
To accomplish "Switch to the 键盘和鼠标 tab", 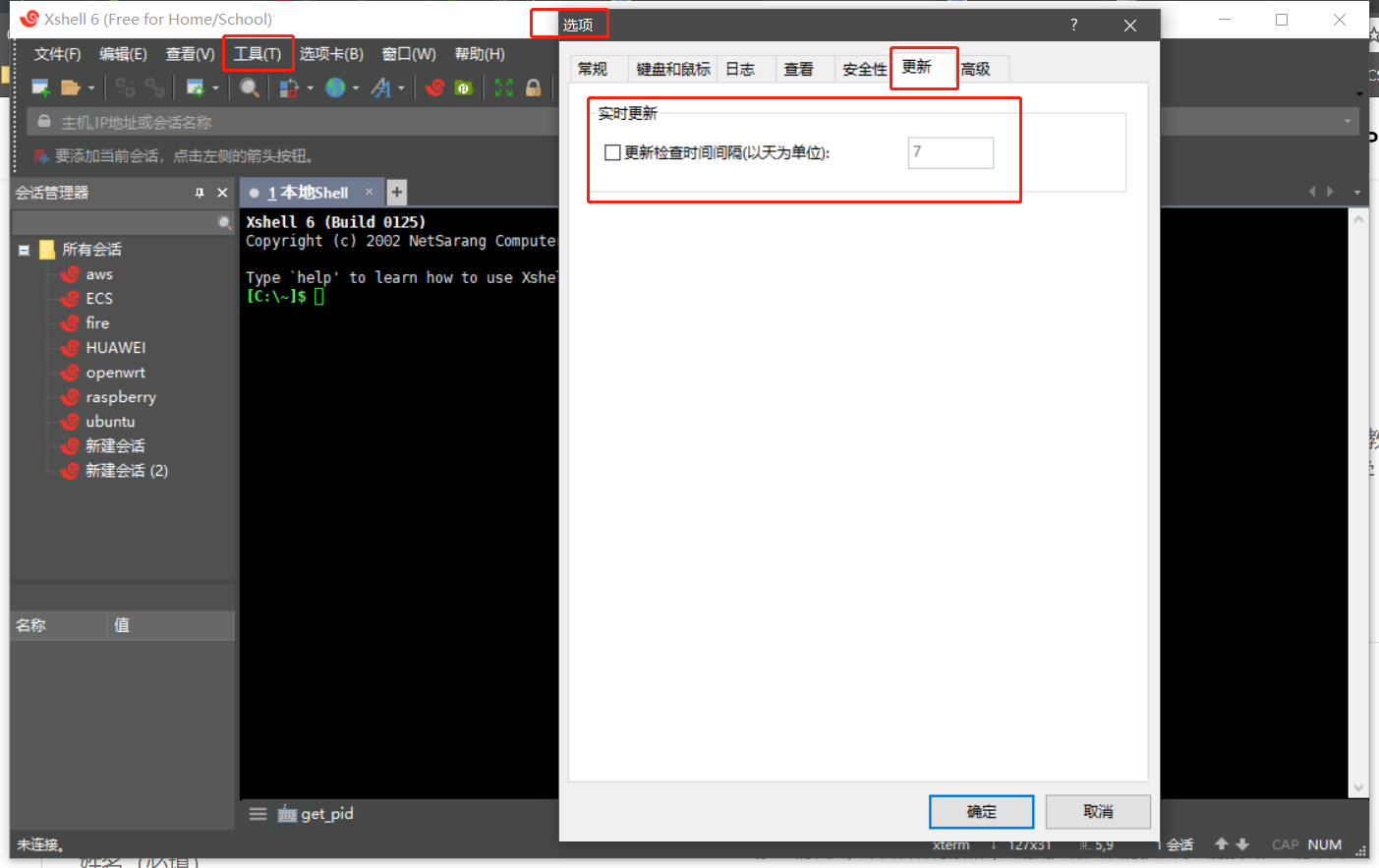I will (673, 69).
